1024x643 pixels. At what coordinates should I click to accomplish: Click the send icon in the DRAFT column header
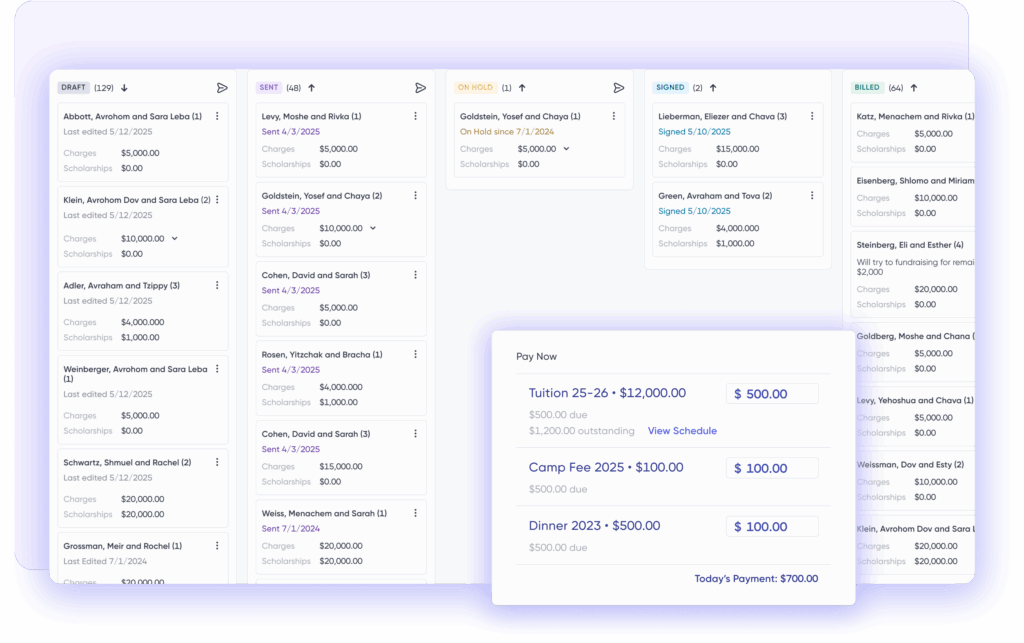(222, 87)
